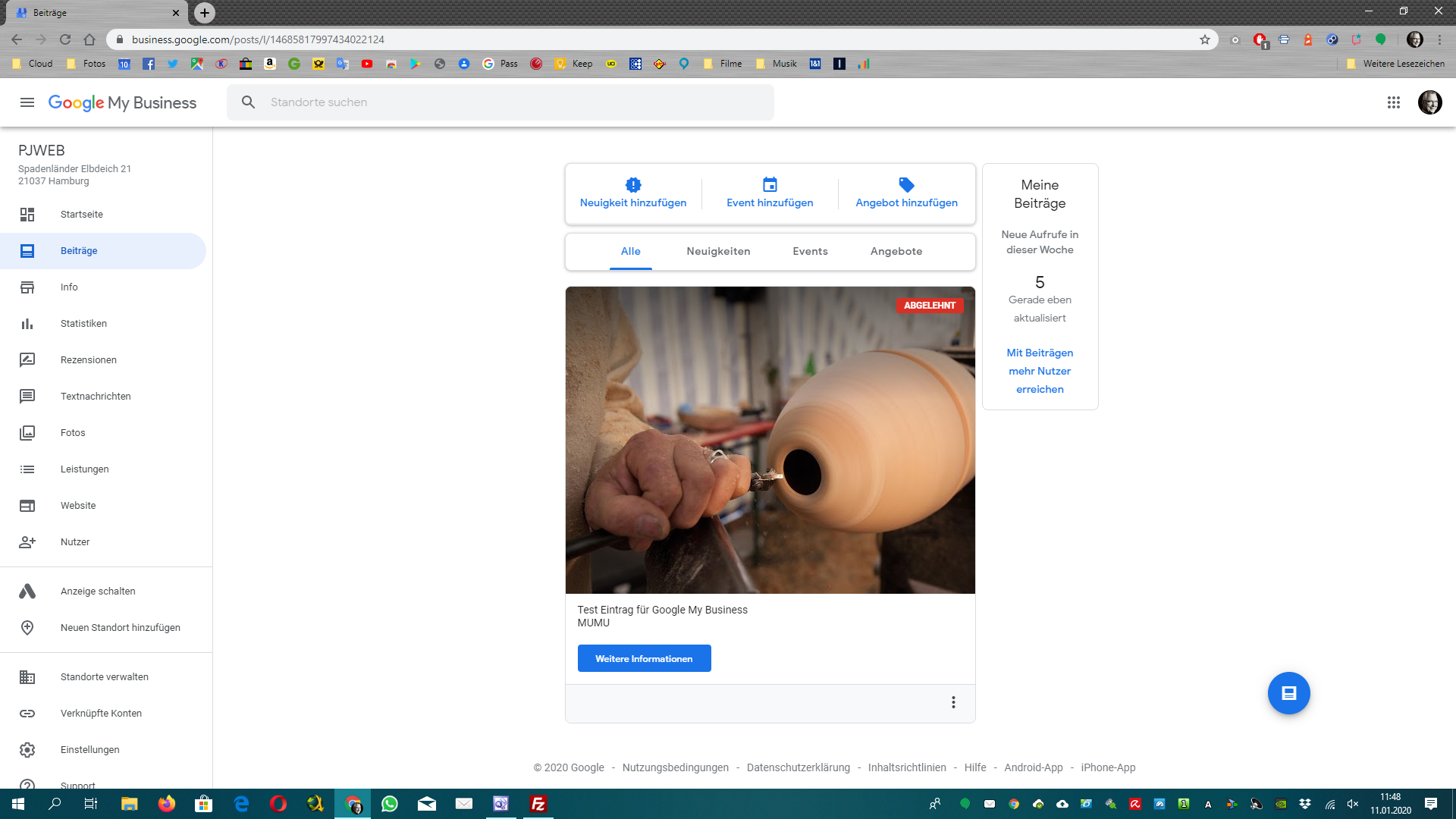Click the Website icon in sidebar
Image resolution: width=1456 pixels, height=819 pixels.
pyautogui.click(x=27, y=506)
